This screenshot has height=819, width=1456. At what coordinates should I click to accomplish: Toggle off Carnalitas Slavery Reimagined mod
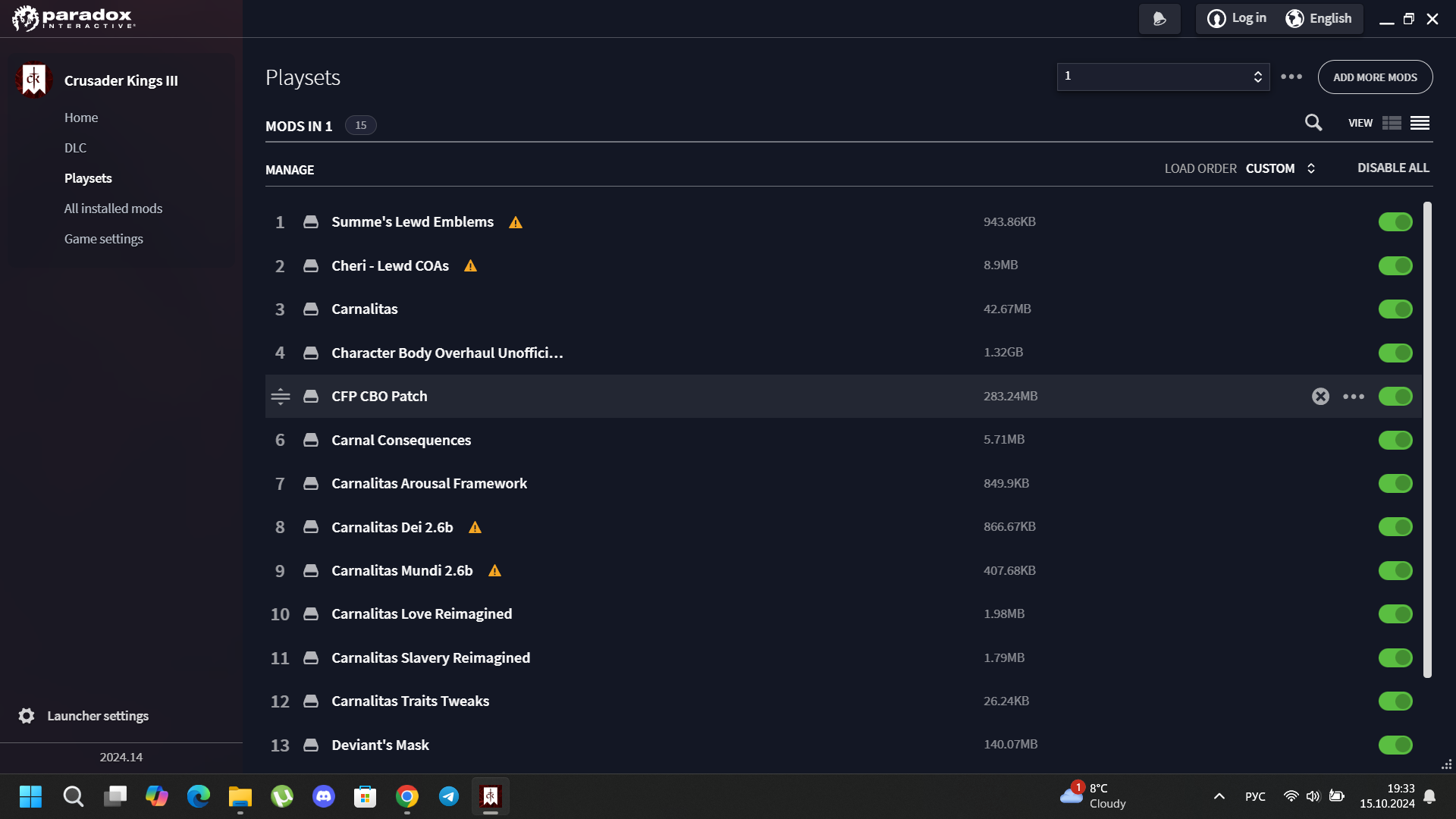[1395, 657]
